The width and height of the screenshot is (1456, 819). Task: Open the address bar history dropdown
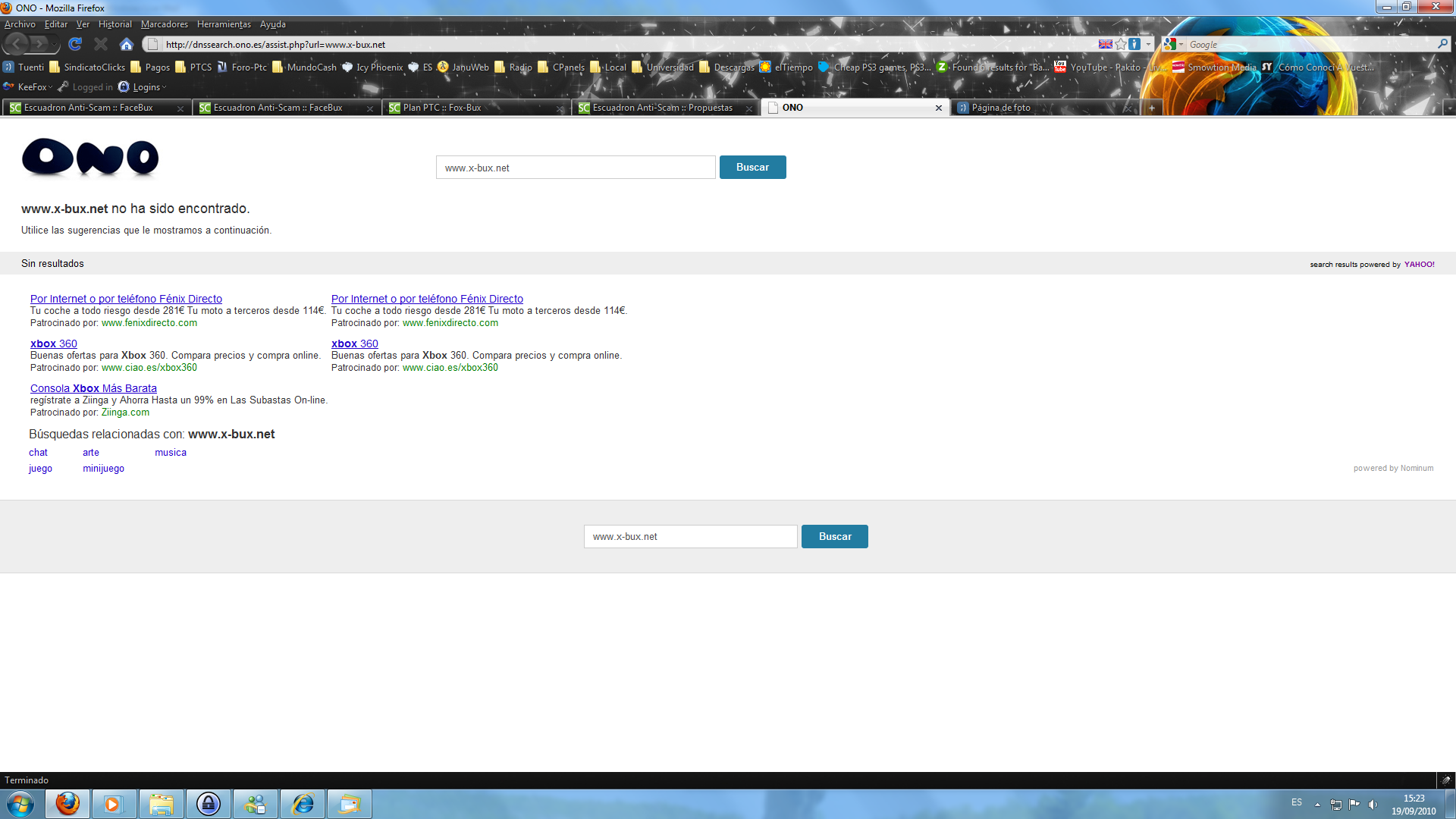point(1148,44)
